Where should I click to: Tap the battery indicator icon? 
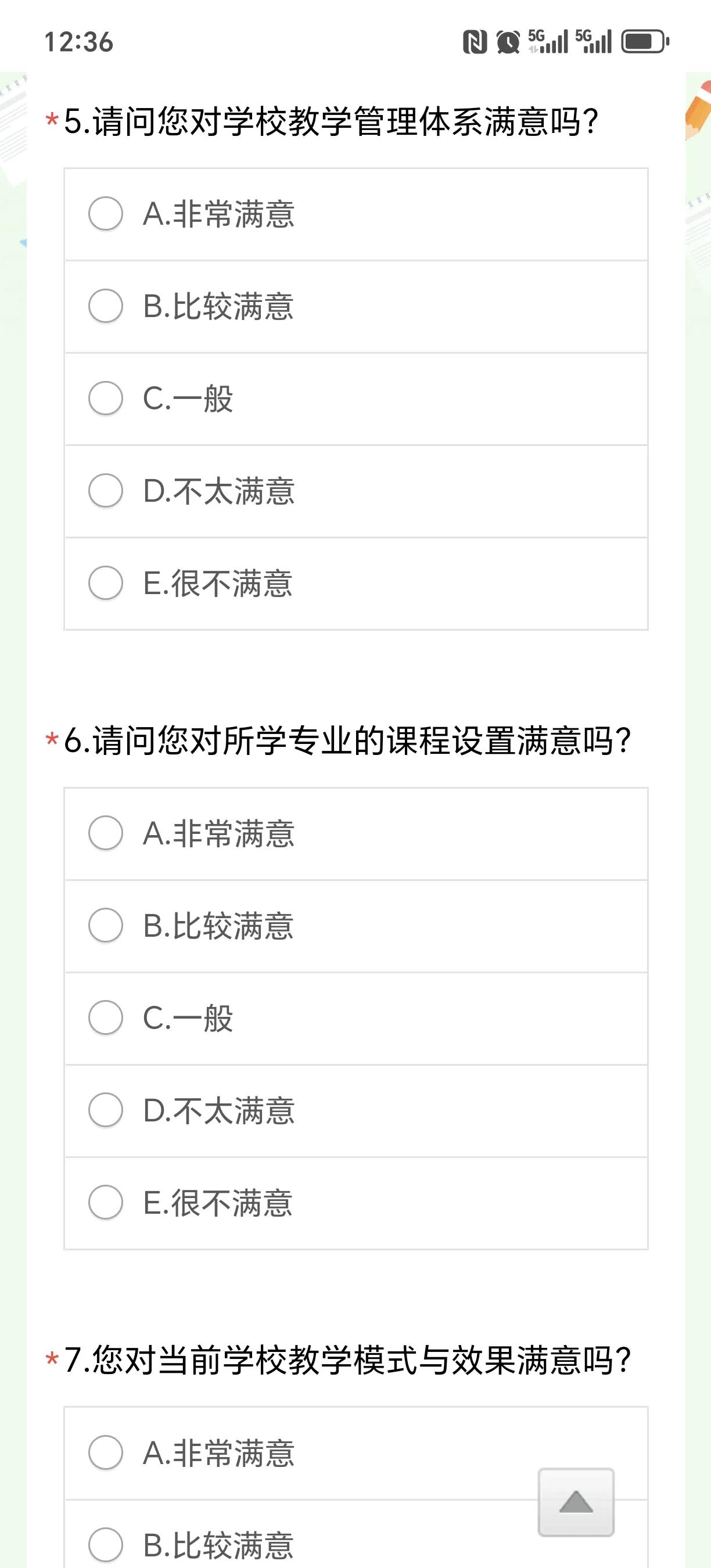pyautogui.click(x=645, y=42)
